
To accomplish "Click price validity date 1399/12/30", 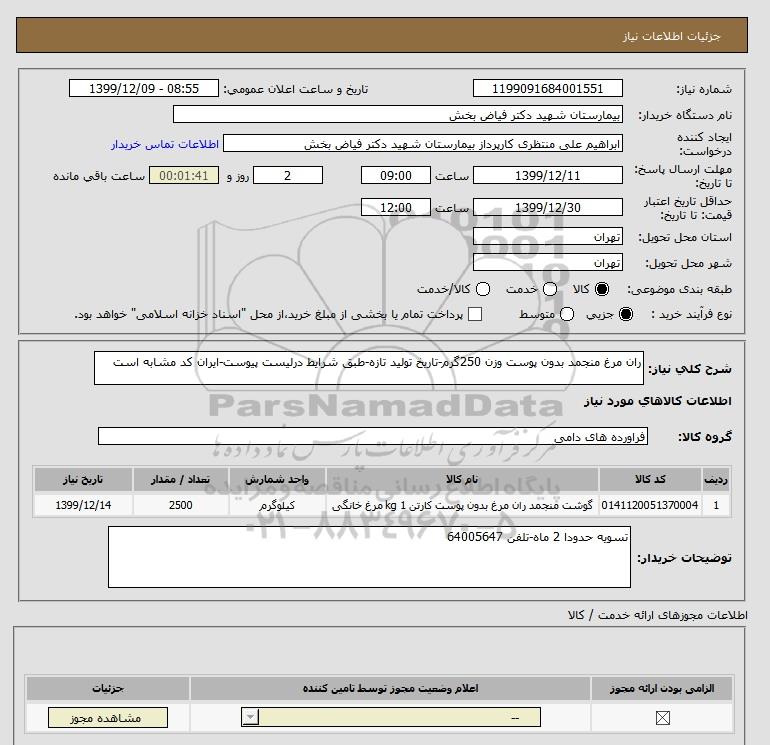I will click(548, 207).
